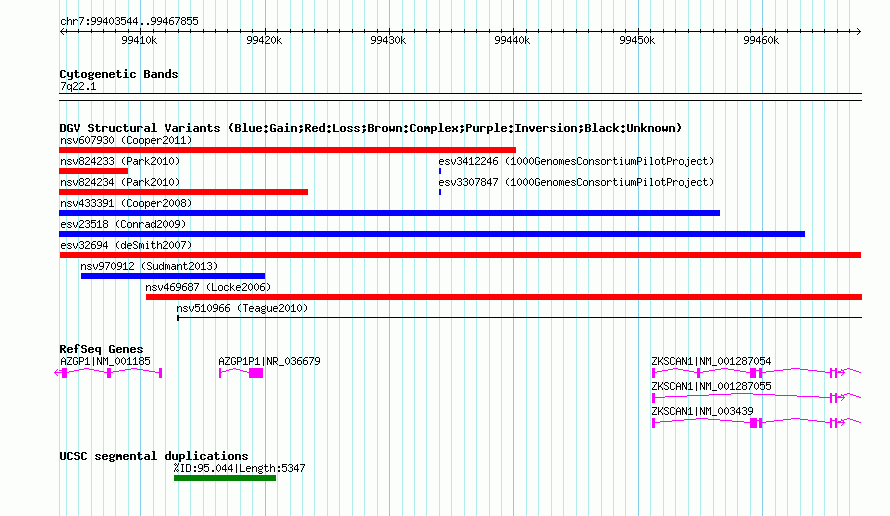Click the 99420k ruler tick label
The height and width of the screenshot is (516, 890).
coord(264,40)
